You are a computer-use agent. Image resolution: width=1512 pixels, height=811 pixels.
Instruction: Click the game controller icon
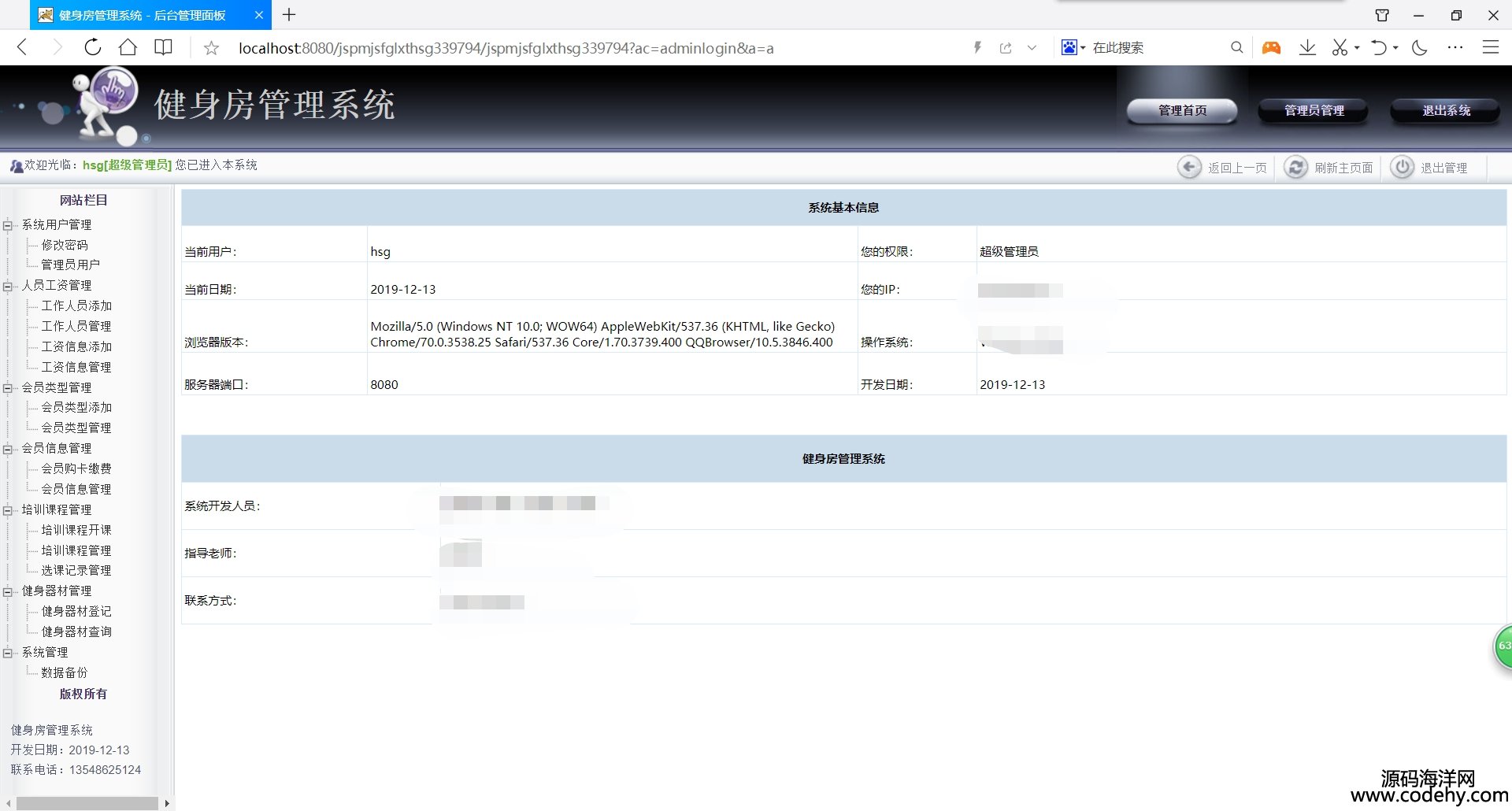click(1271, 47)
